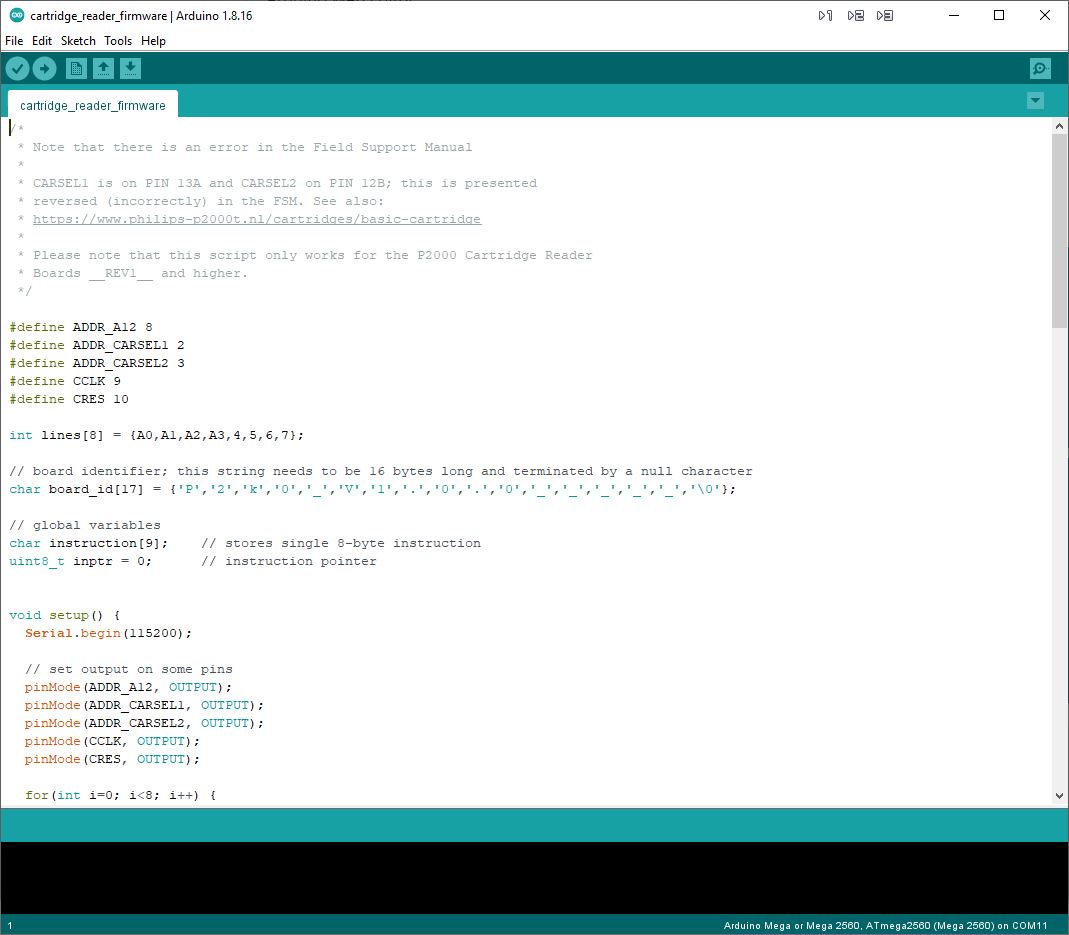Click the 'Please note that this script' comment line

coord(312,255)
